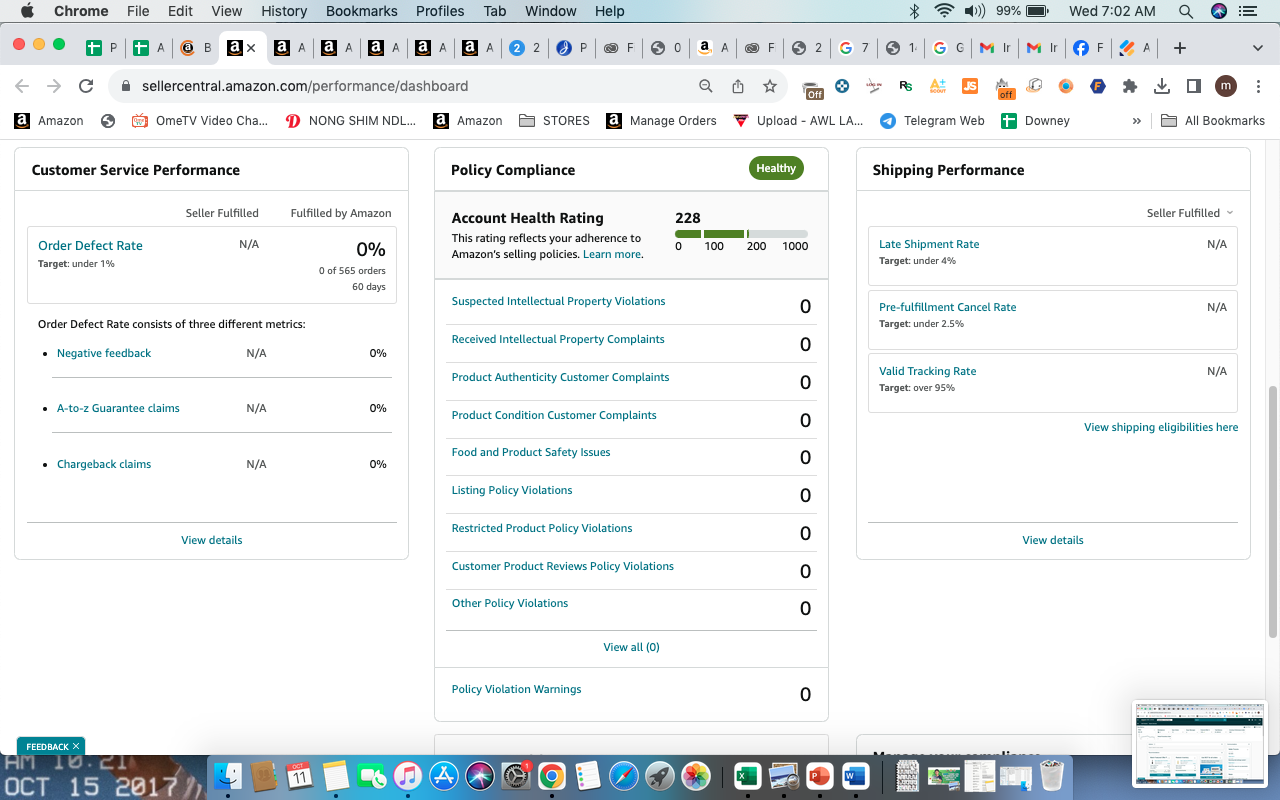This screenshot has width=1280, height=800.
Task: Open Calendar from the Dock
Action: (299, 776)
